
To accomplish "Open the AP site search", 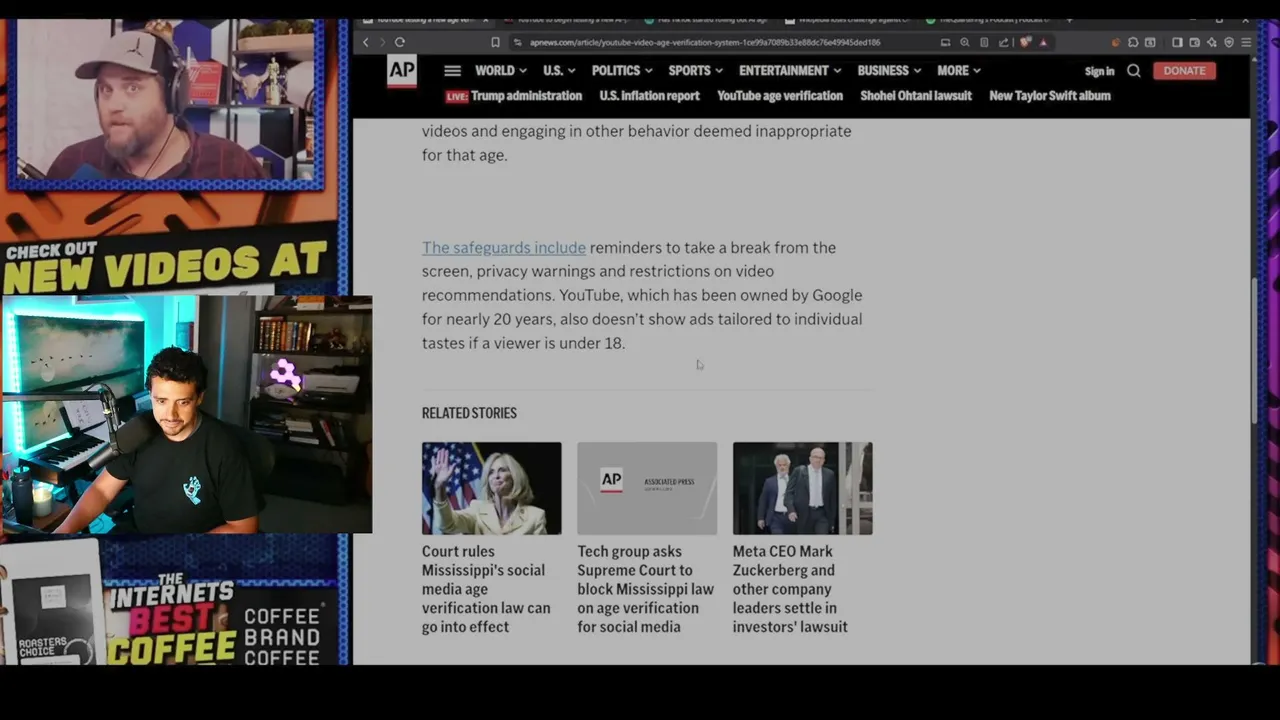I will tap(1134, 71).
